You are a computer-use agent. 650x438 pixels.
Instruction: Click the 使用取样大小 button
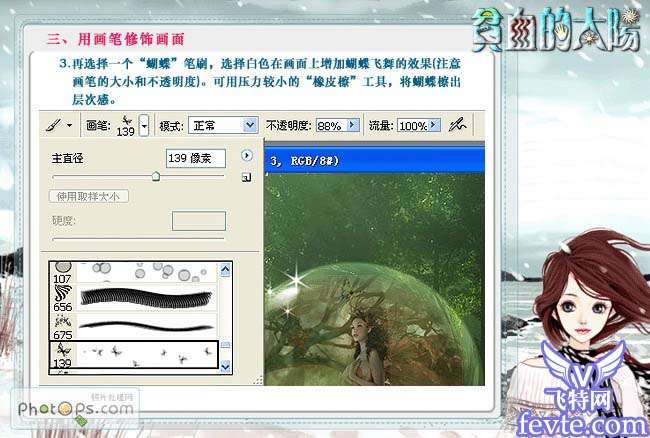(89, 196)
